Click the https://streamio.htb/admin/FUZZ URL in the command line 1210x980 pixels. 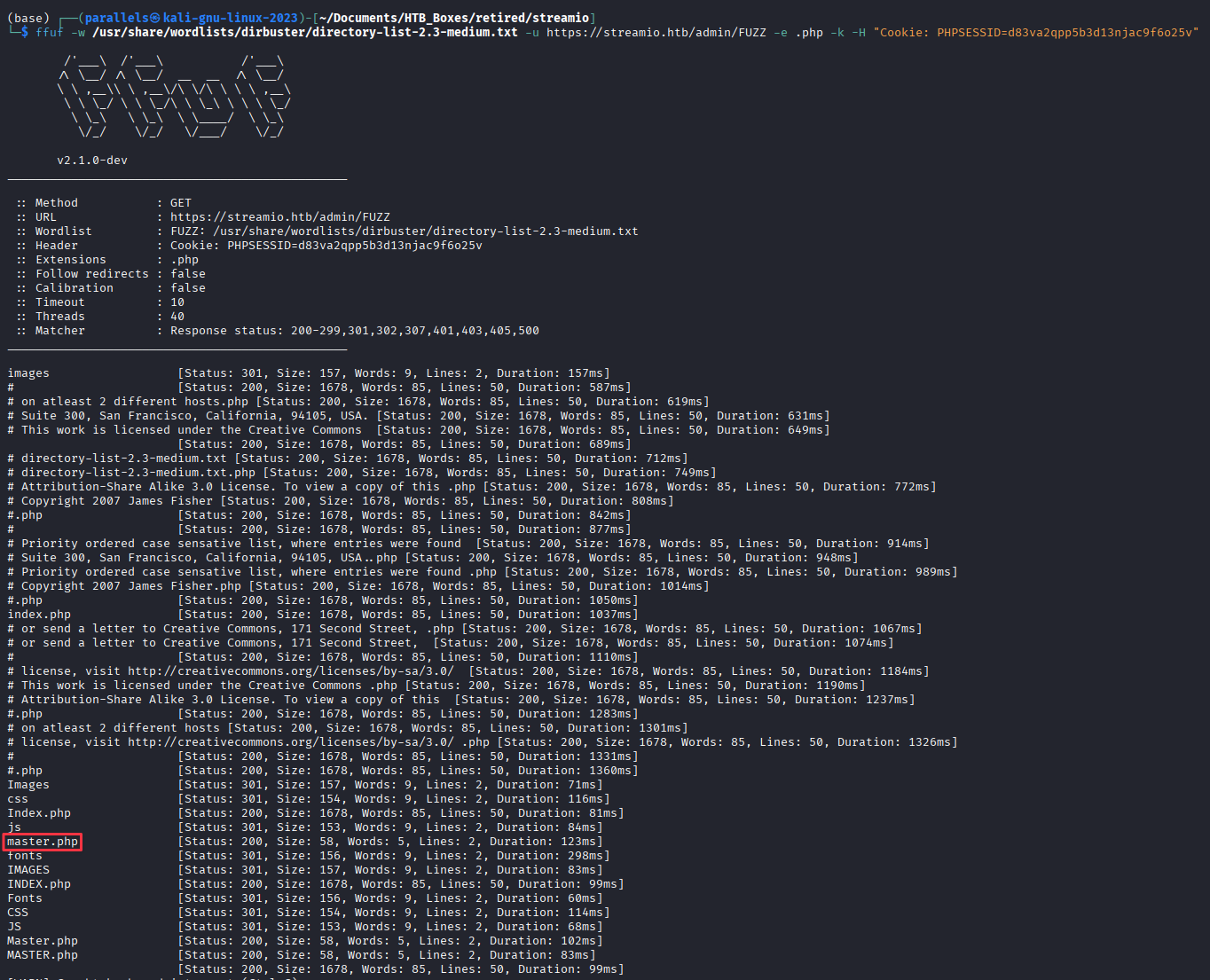click(656, 32)
